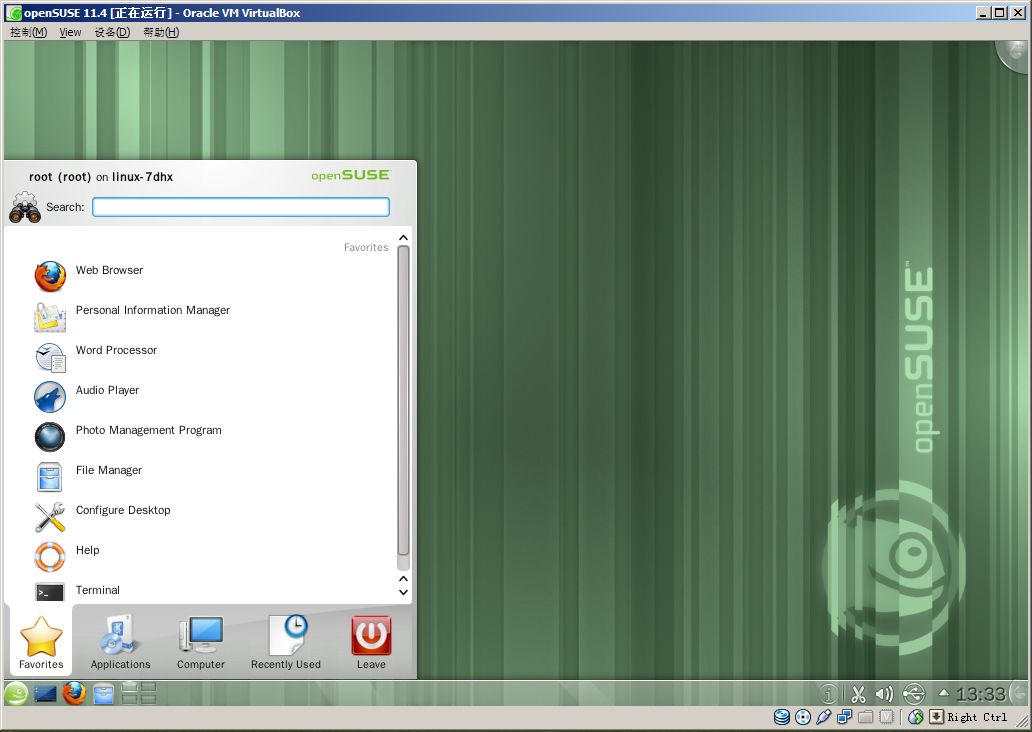Click the Kickoff menu scrollbar

pos(403,402)
